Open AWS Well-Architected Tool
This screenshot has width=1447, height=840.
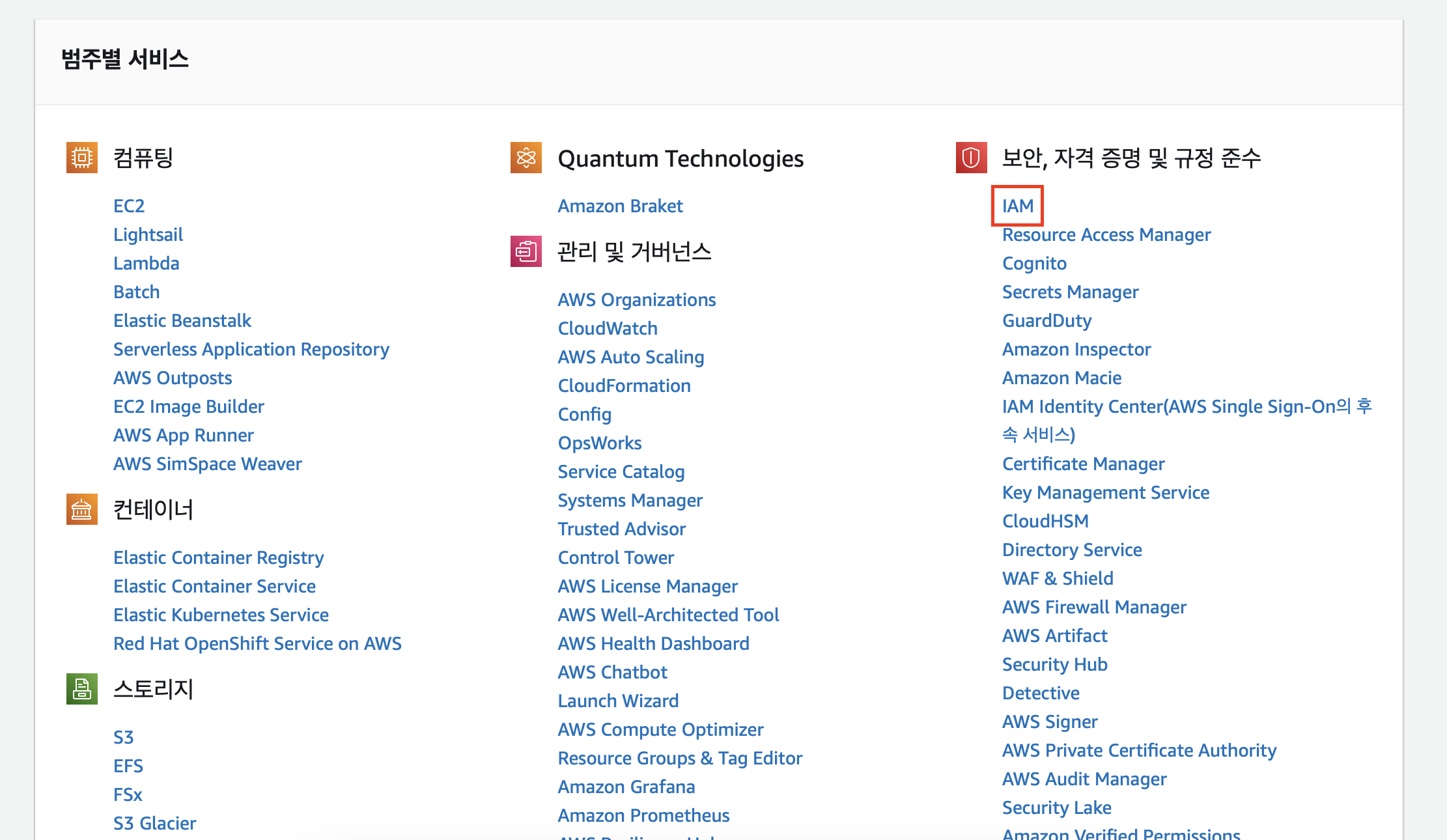click(x=669, y=615)
